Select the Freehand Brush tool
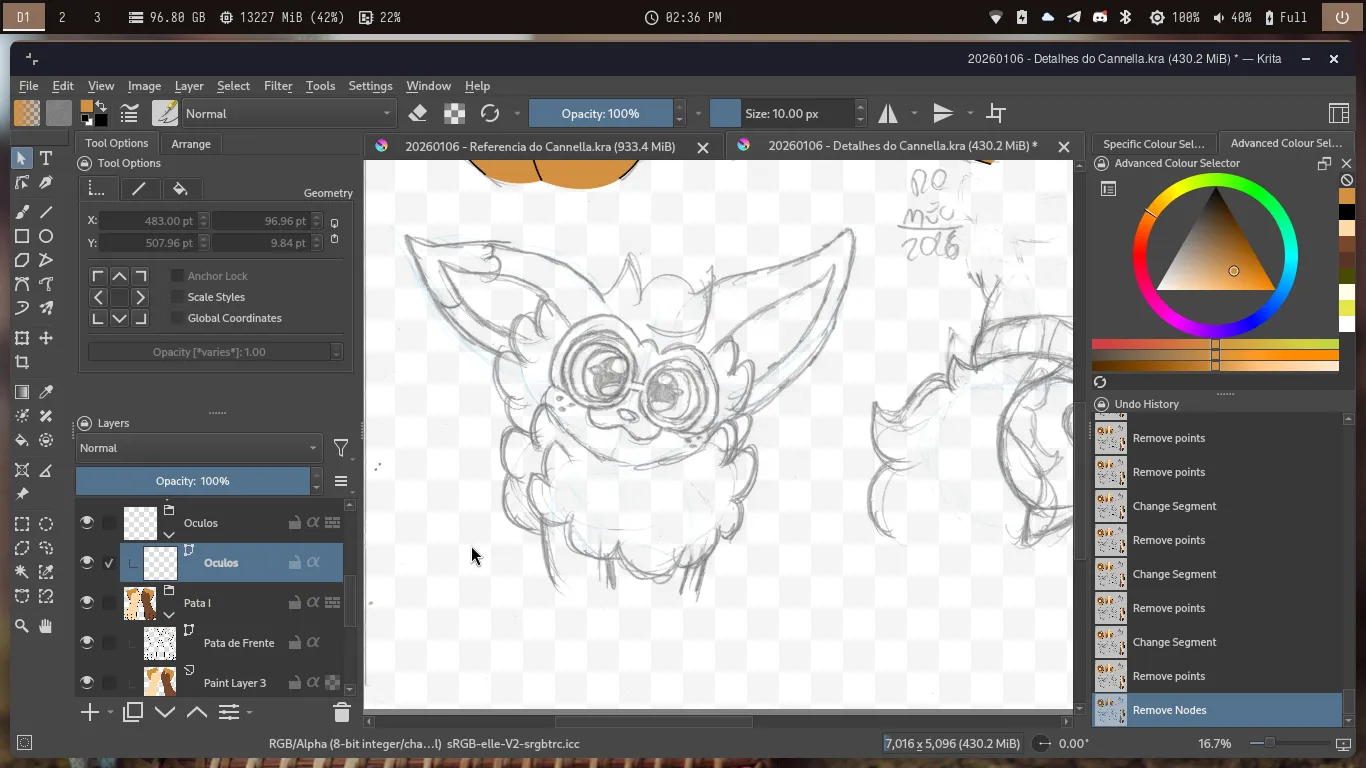The image size is (1366, 768). [22, 212]
